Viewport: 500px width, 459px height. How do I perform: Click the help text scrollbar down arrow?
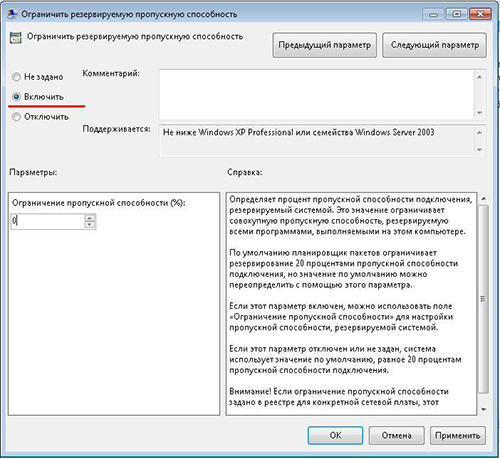[x=484, y=409]
